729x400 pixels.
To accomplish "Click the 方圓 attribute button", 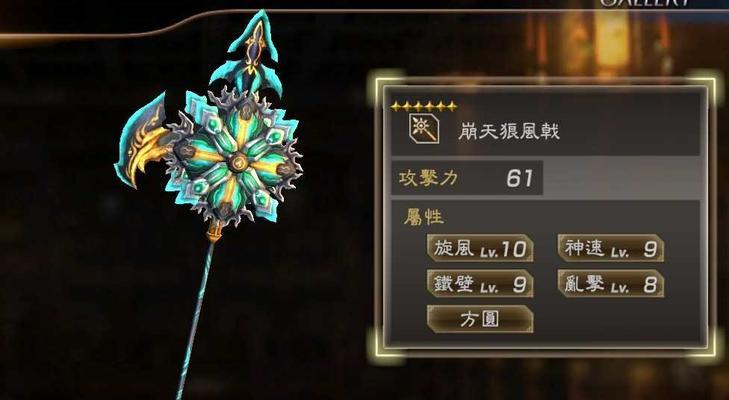I will (480, 319).
